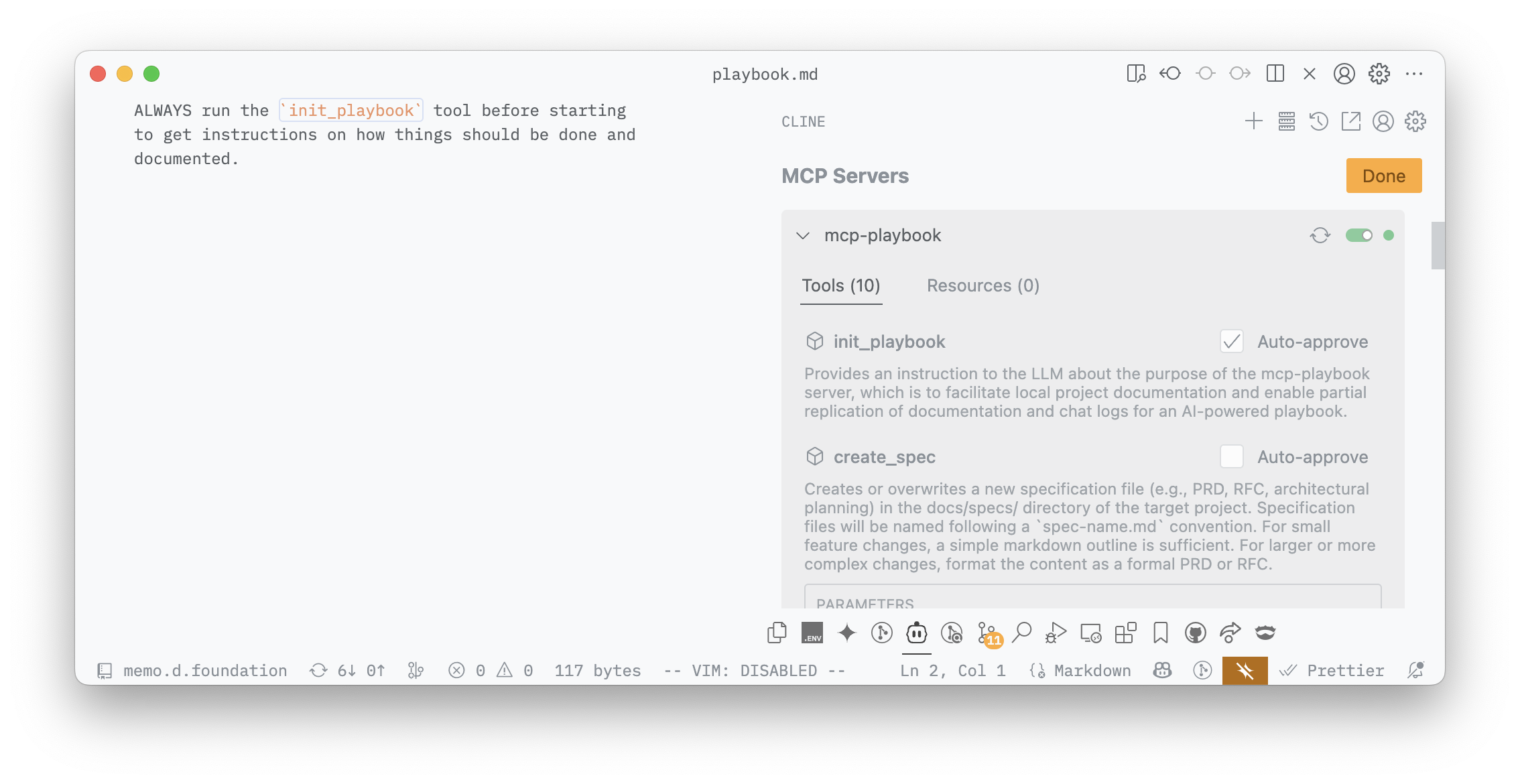Open the markdown preview to the side
Viewport: 1520px width, 784px height.
(1136, 74)
